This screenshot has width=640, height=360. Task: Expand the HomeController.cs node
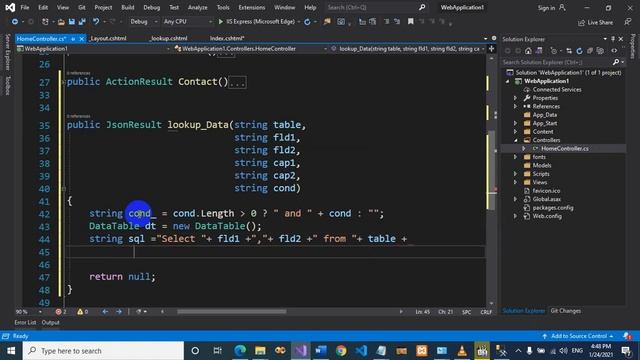pyautogui.click(x=524, y=149)
